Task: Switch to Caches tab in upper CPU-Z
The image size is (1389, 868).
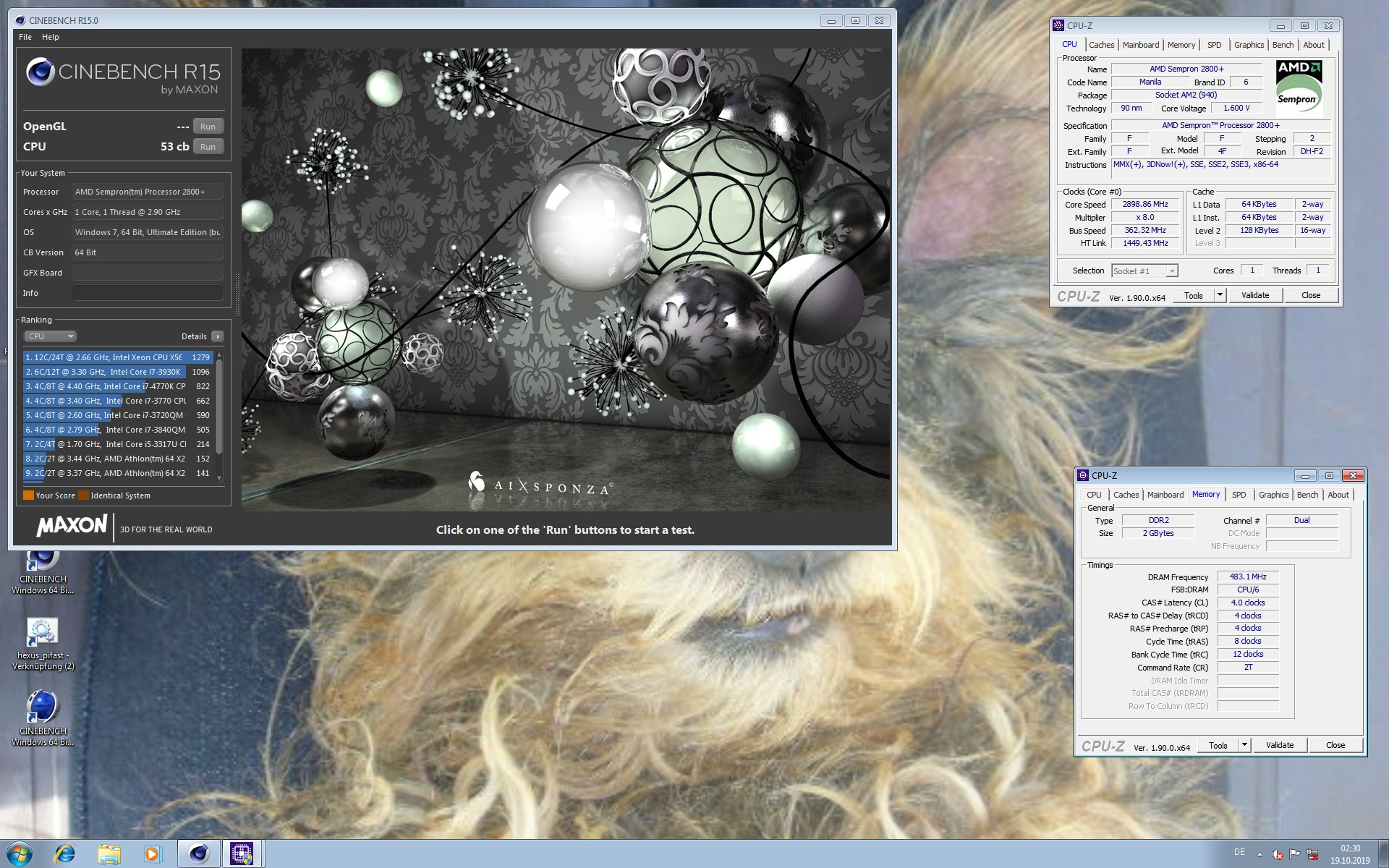Action: pyautogui.click(x=1101, y=45)
